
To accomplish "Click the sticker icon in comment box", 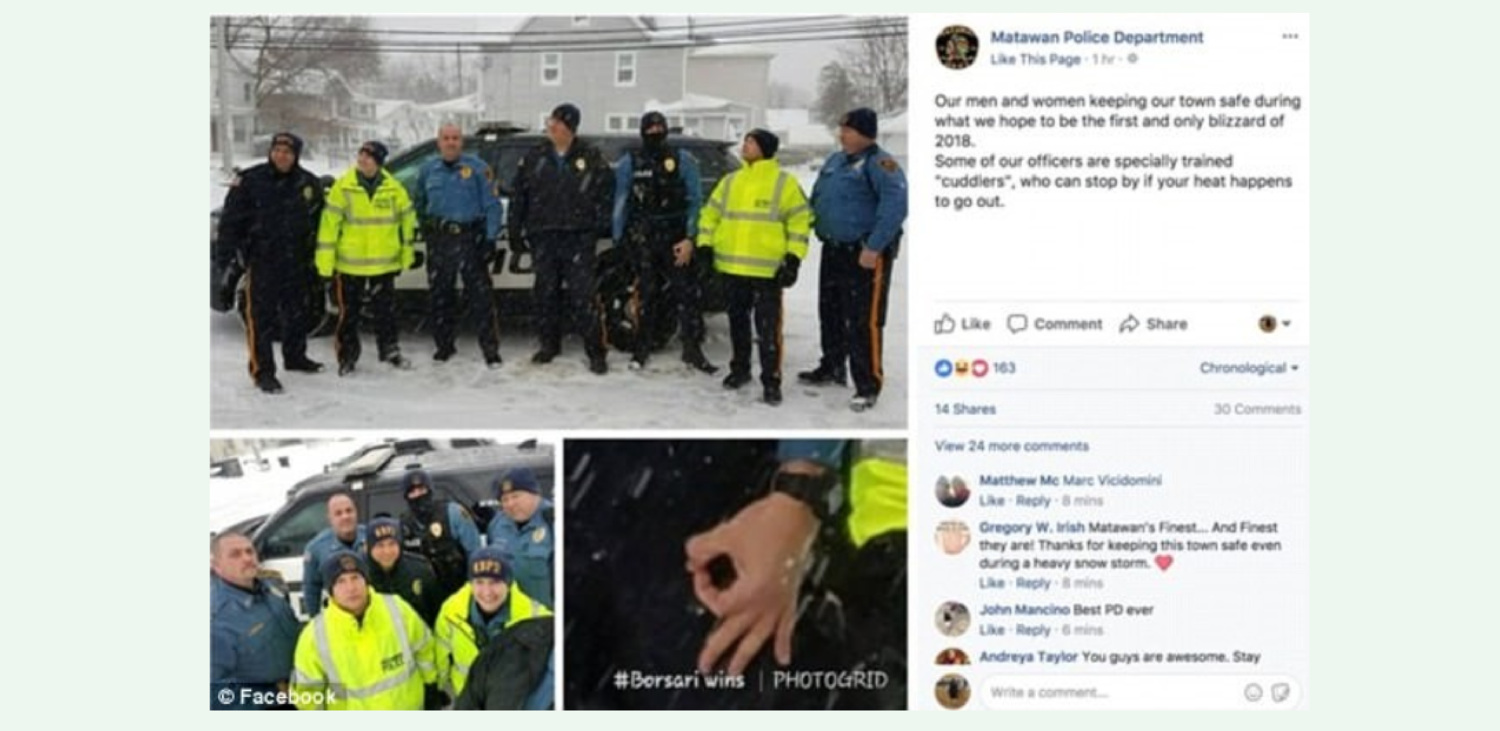I will [x=1280, y=692].
